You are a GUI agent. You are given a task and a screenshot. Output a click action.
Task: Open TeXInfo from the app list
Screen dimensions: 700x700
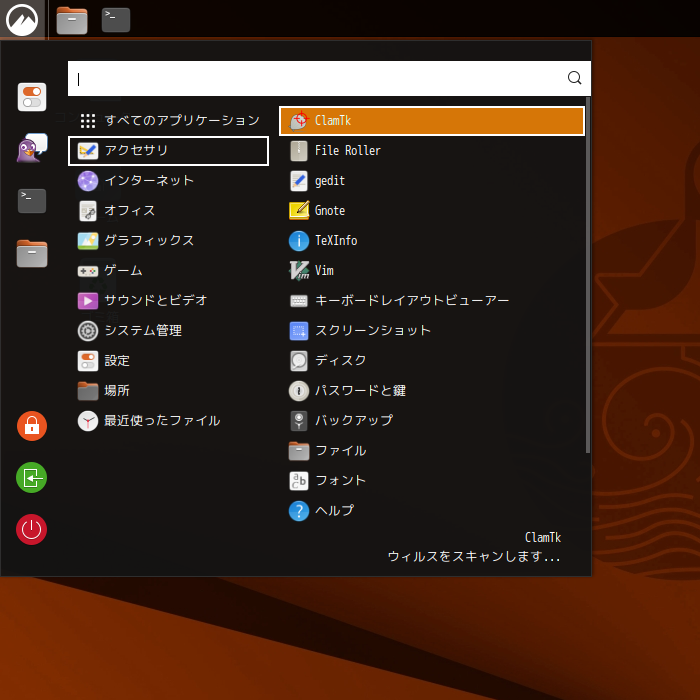pyautogui.click(x=432, y=241)
